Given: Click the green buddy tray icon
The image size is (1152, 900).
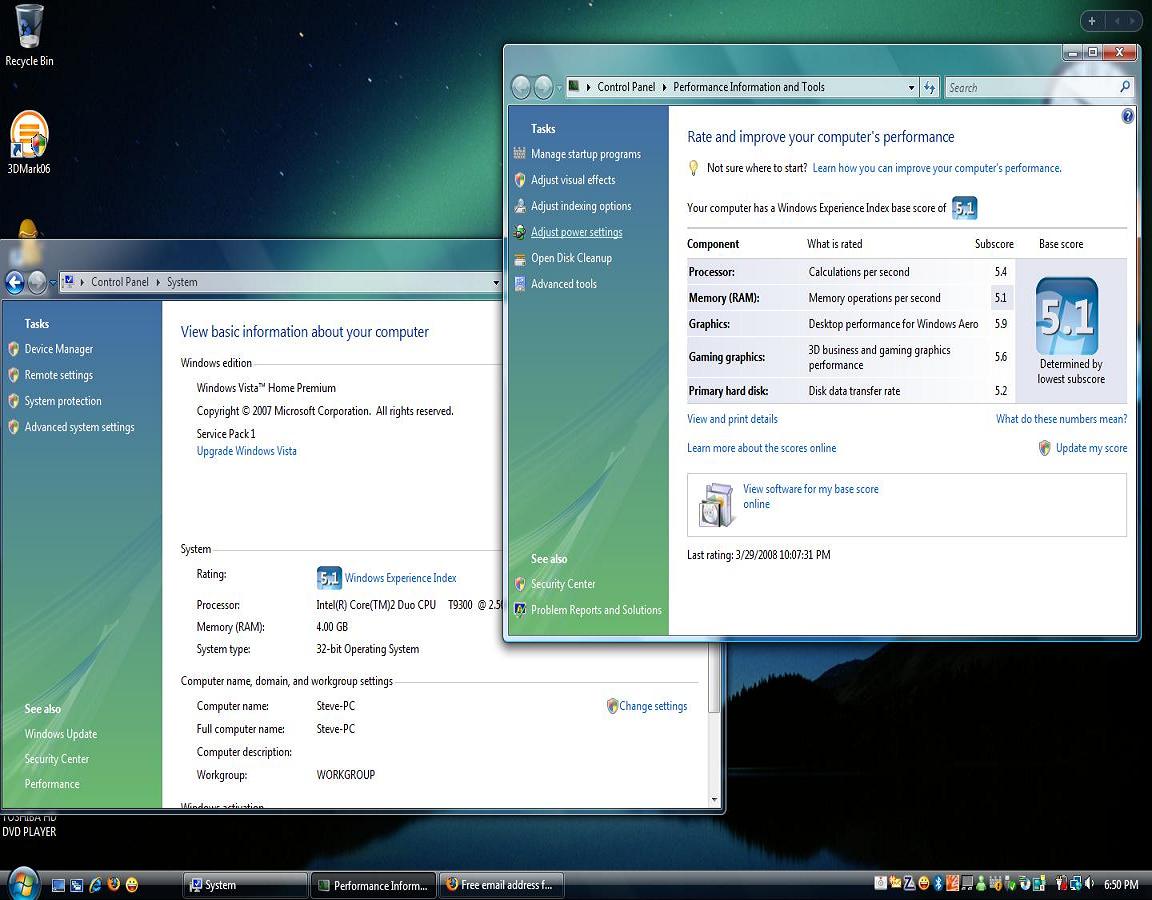Looking at the screenshot, I should point(981,884).
